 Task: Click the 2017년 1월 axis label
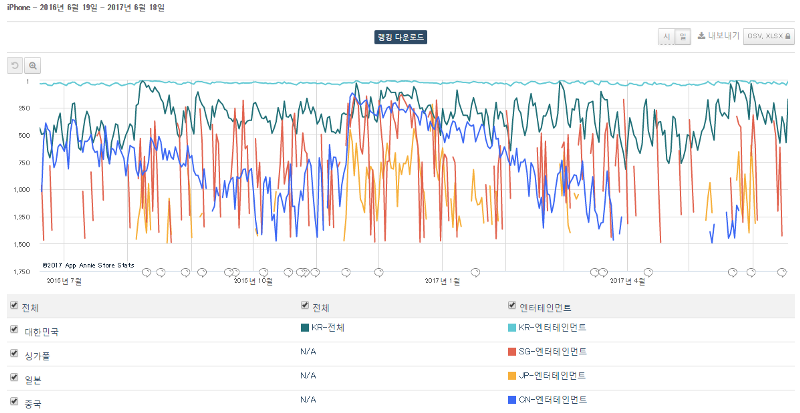click(x=442, y=281)
